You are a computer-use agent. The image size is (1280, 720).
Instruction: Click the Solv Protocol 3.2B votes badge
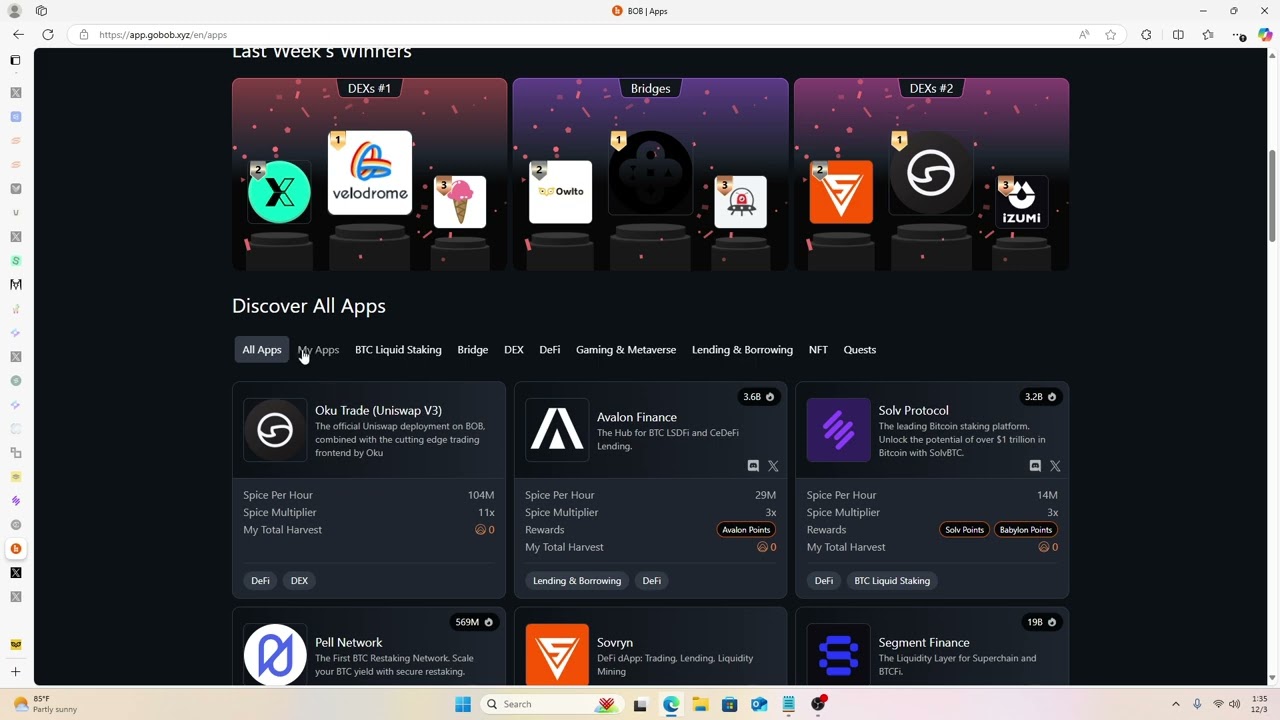coord(1041,397)
